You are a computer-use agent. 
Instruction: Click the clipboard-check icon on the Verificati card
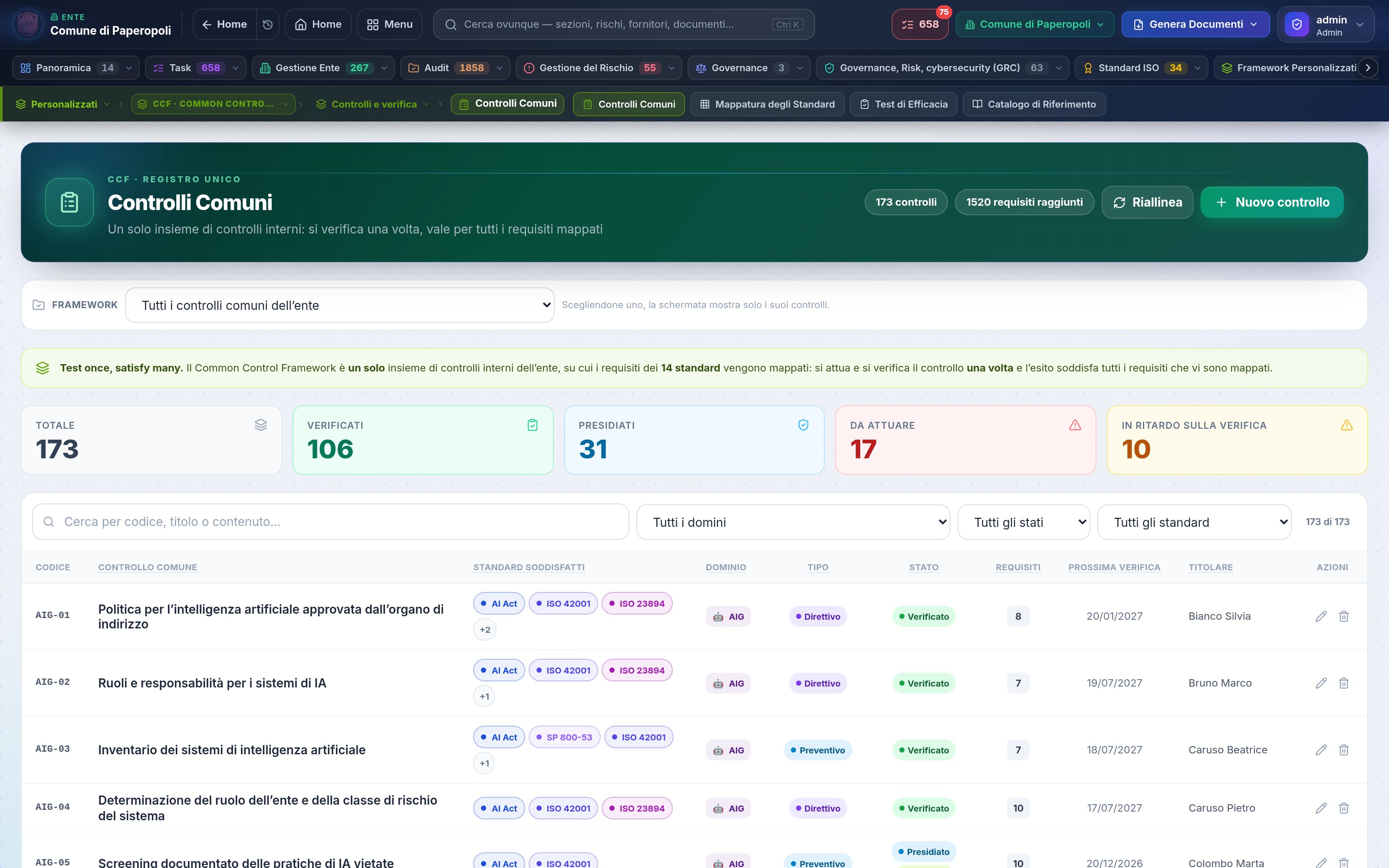click(x=533, y=425)
